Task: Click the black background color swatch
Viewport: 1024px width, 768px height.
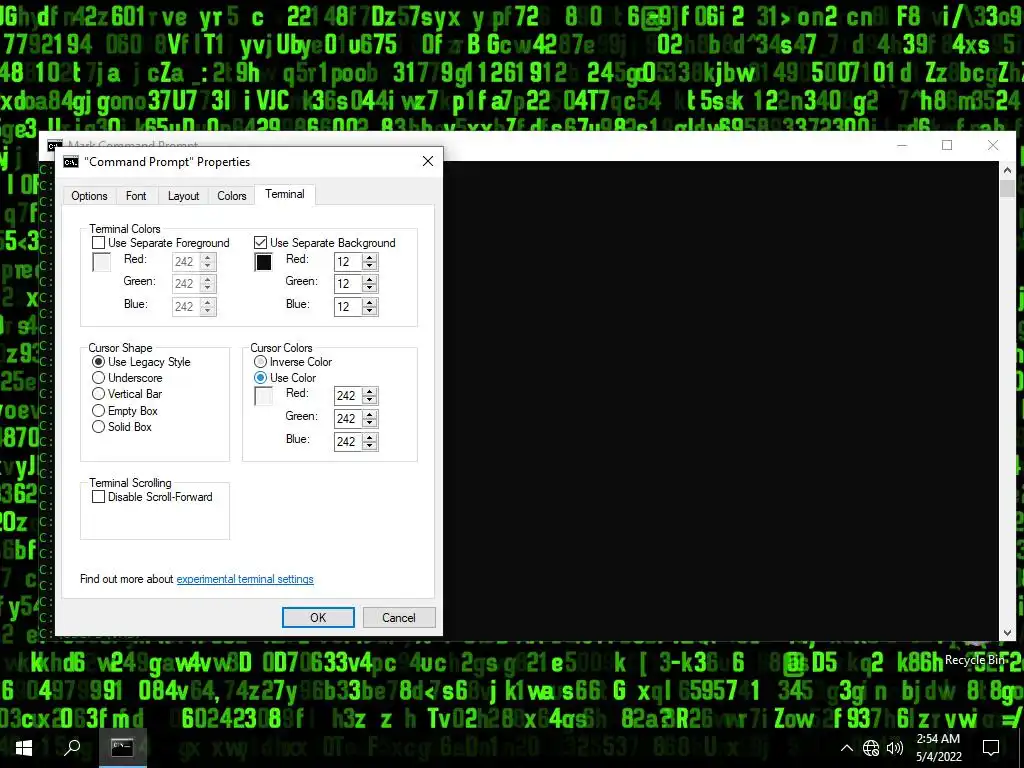Action: pyautogui.click(x=264, y=263)
